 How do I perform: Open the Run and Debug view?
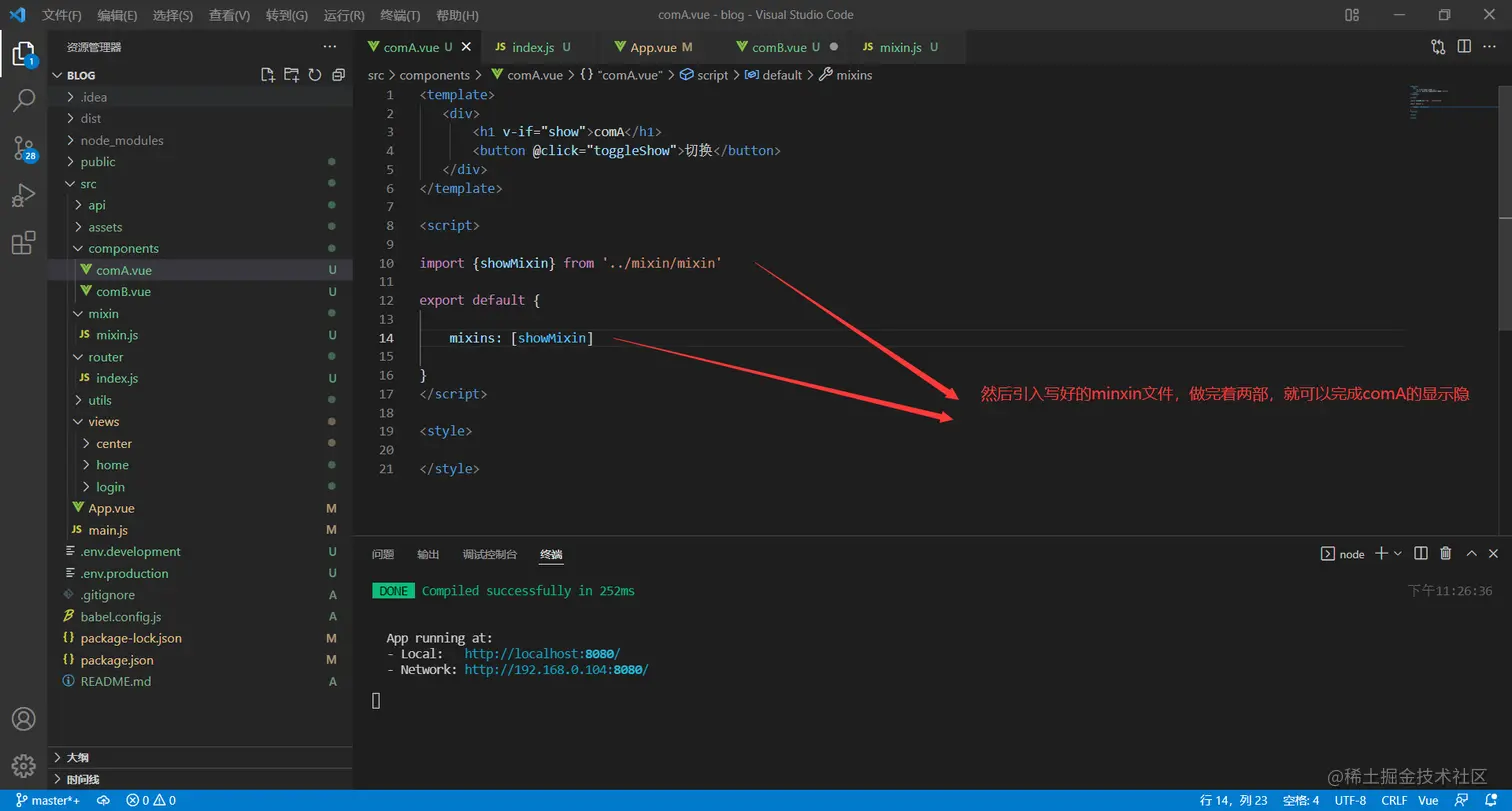[23, 195]
